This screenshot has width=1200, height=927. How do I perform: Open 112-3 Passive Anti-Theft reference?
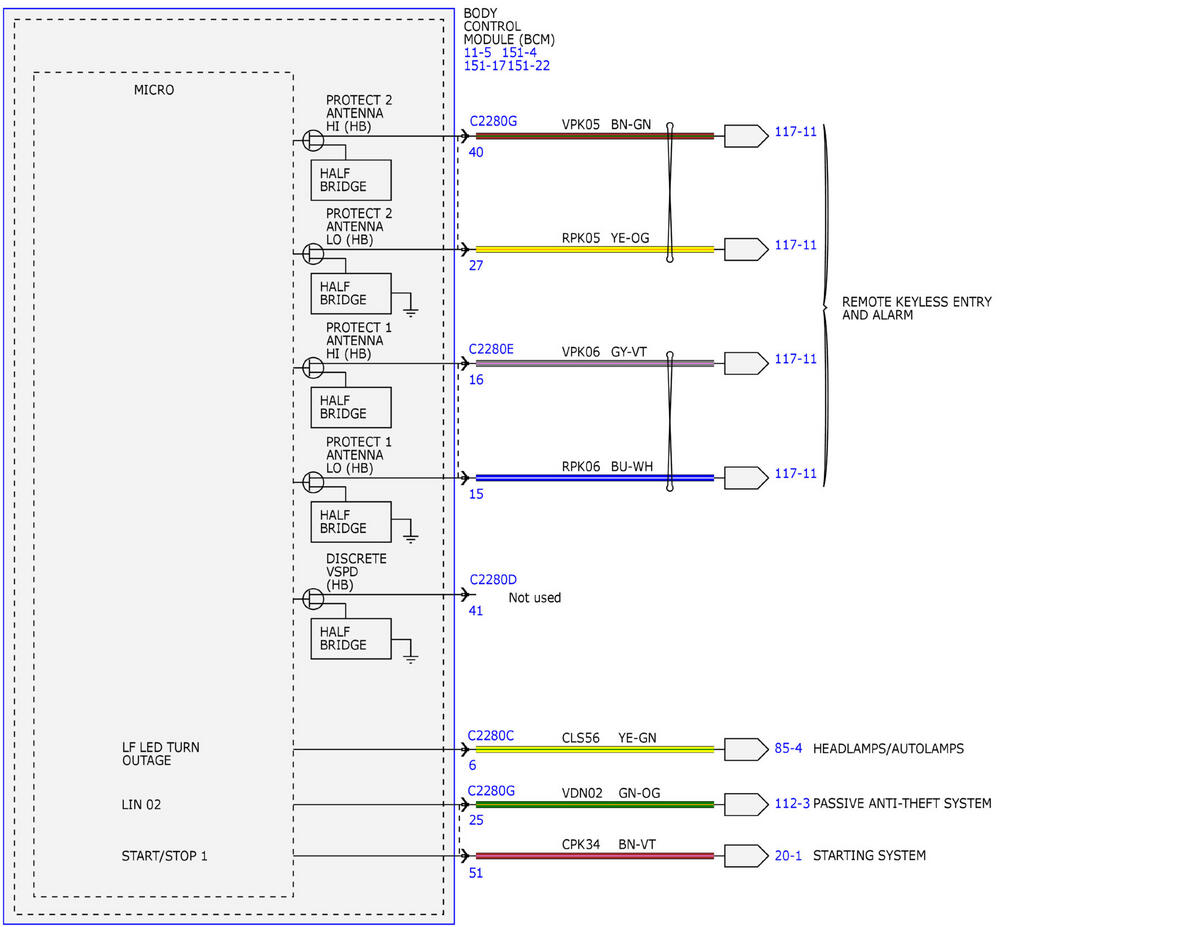pyautogui.click(x=792, y=803)
